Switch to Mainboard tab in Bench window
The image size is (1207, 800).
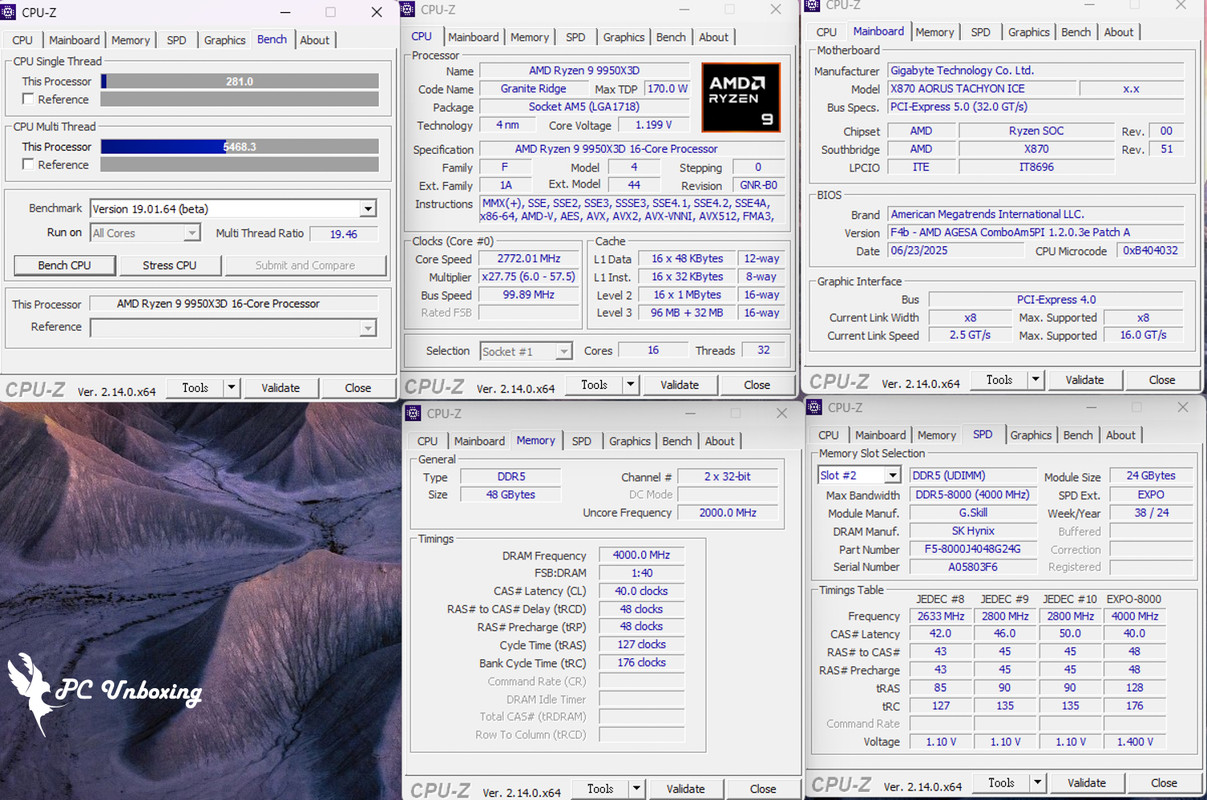[x=74, y=40]
